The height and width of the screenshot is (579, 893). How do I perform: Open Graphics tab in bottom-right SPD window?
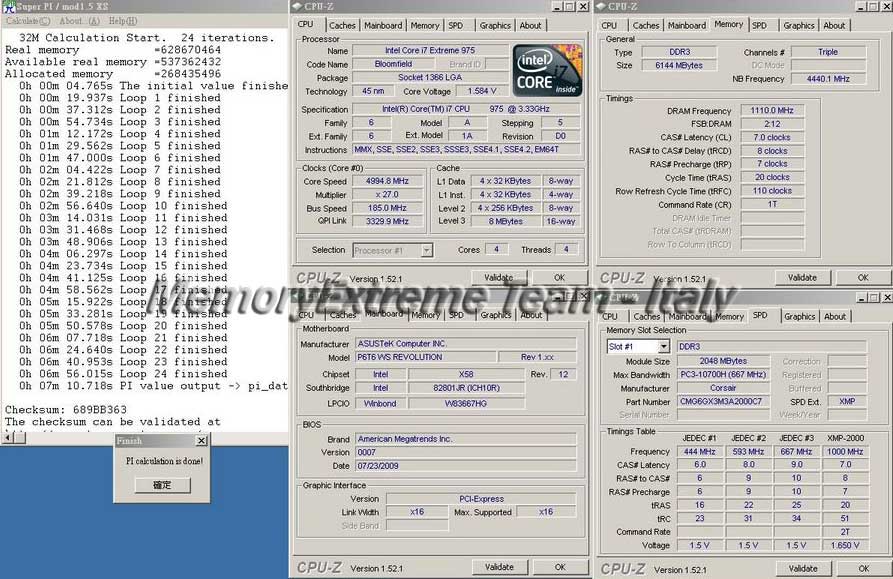[x=799, y=317]
